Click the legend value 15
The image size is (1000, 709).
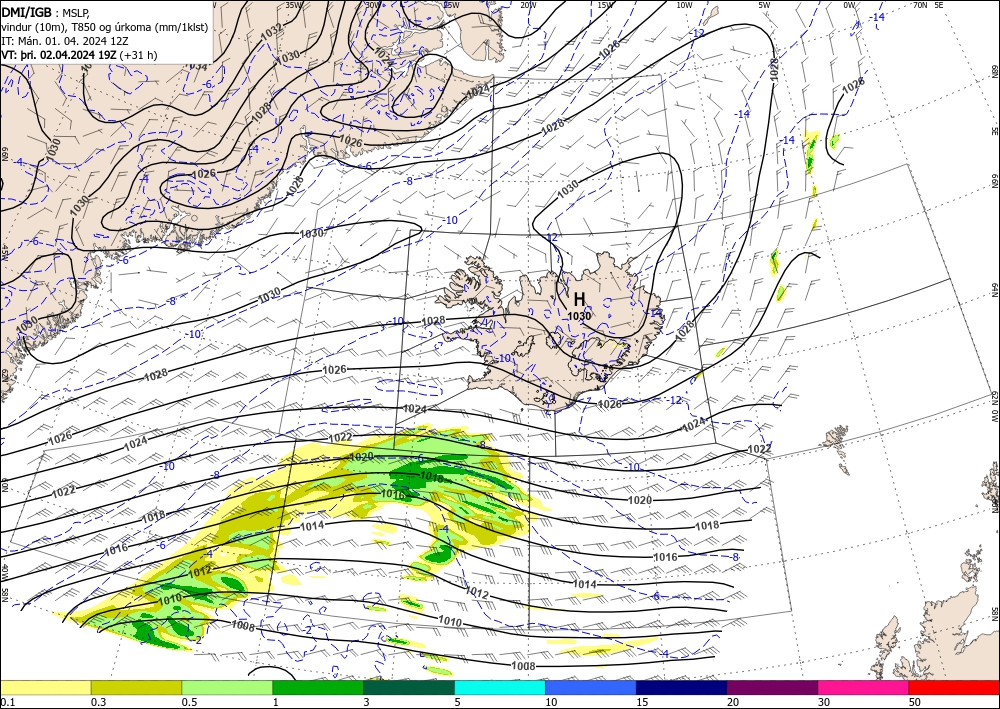click(x=642, y=702)
